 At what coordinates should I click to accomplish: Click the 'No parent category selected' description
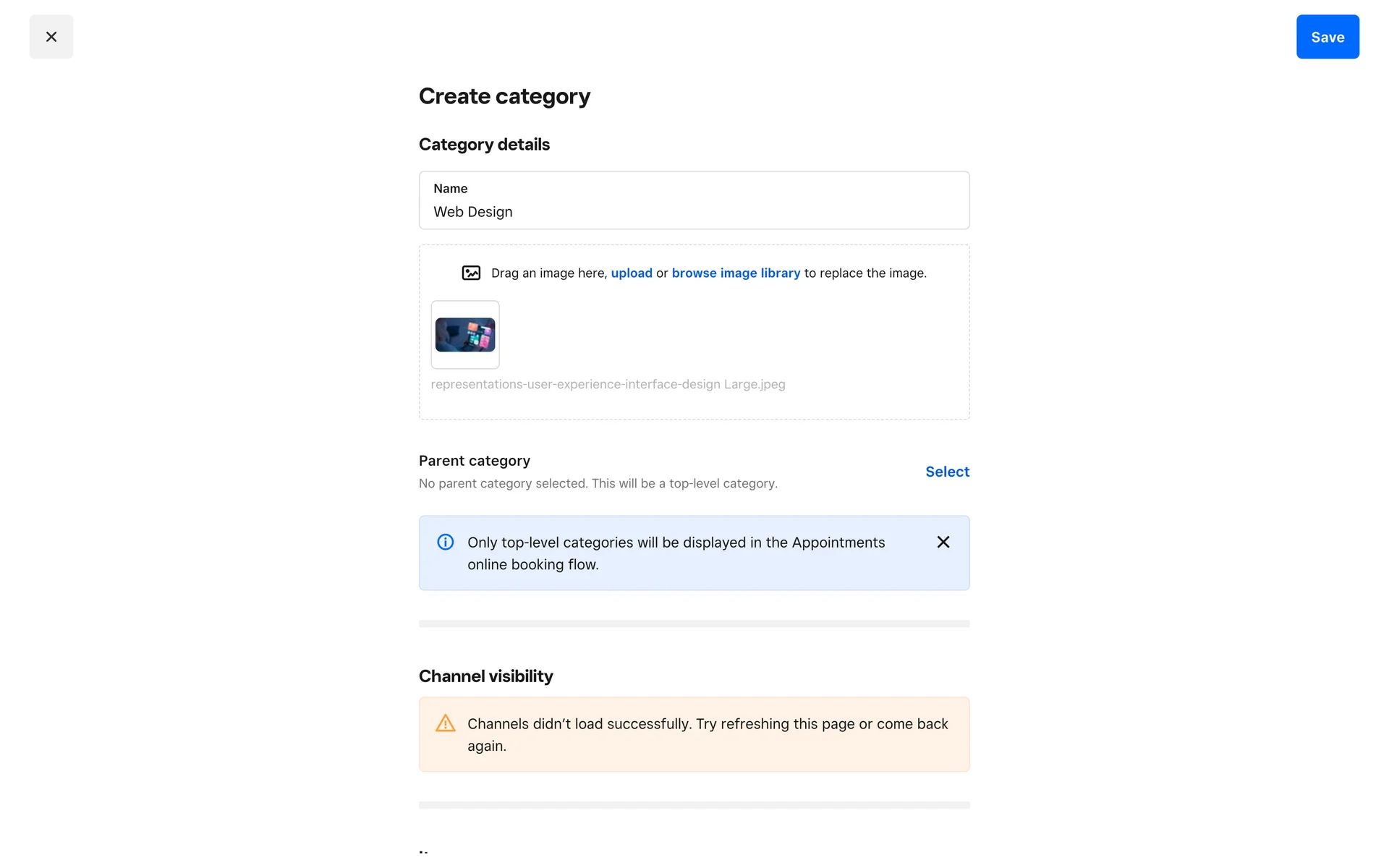pyautogui.click(x=598, y=483)
